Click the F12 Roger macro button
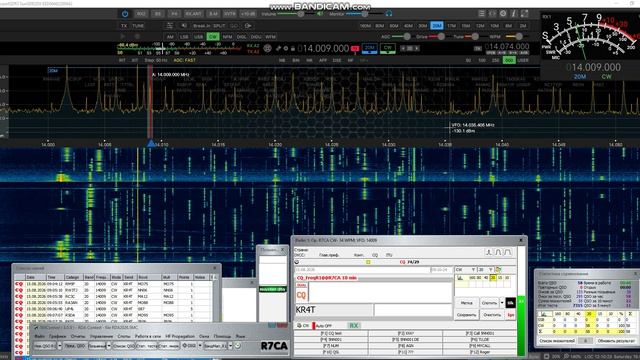640x360 pixels. click(480, 351)
